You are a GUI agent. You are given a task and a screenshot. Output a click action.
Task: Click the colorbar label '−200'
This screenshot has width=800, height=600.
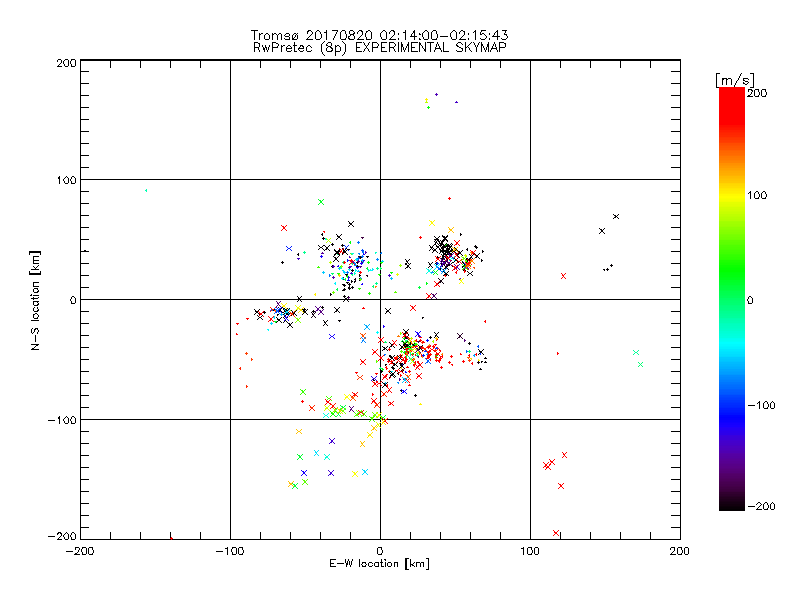tap(761, 506)
